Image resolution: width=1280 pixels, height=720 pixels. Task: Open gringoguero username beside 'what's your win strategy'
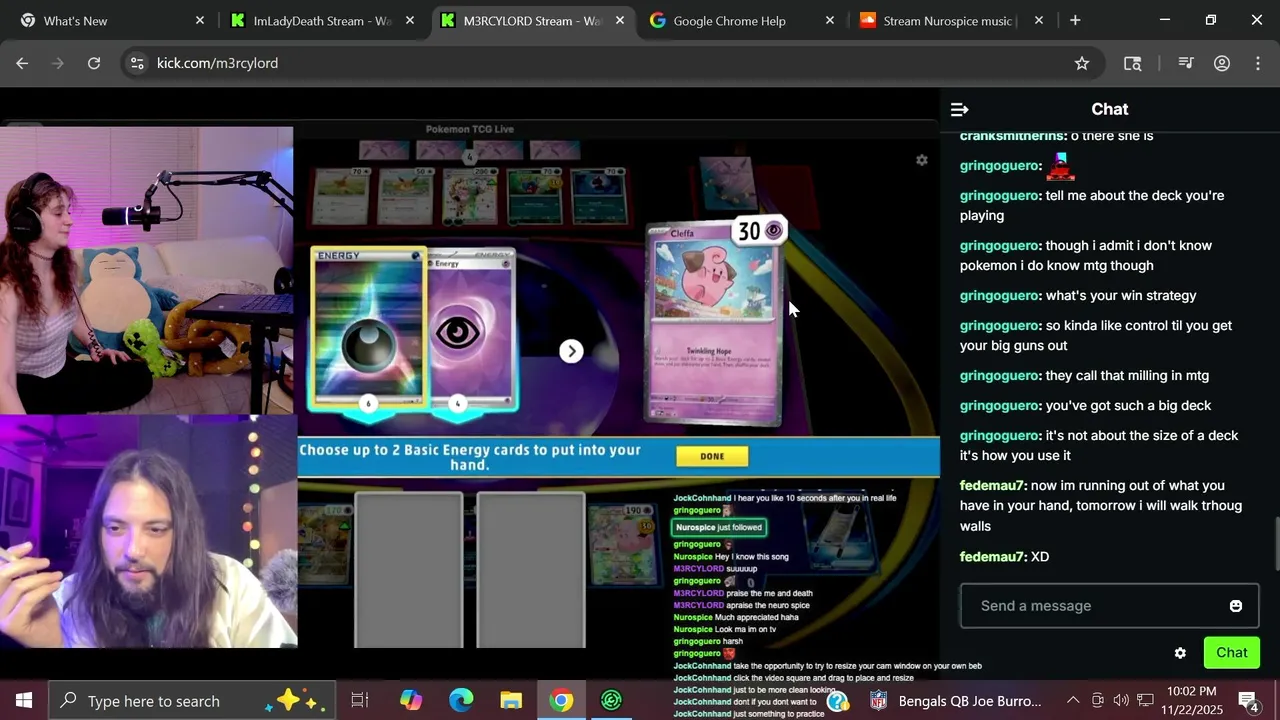[x=999, y=295]
